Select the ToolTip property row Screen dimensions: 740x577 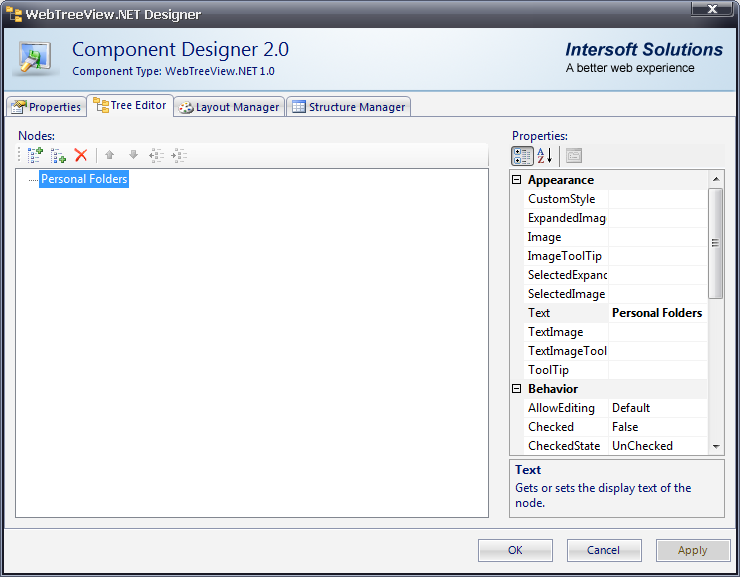(615, 370)
